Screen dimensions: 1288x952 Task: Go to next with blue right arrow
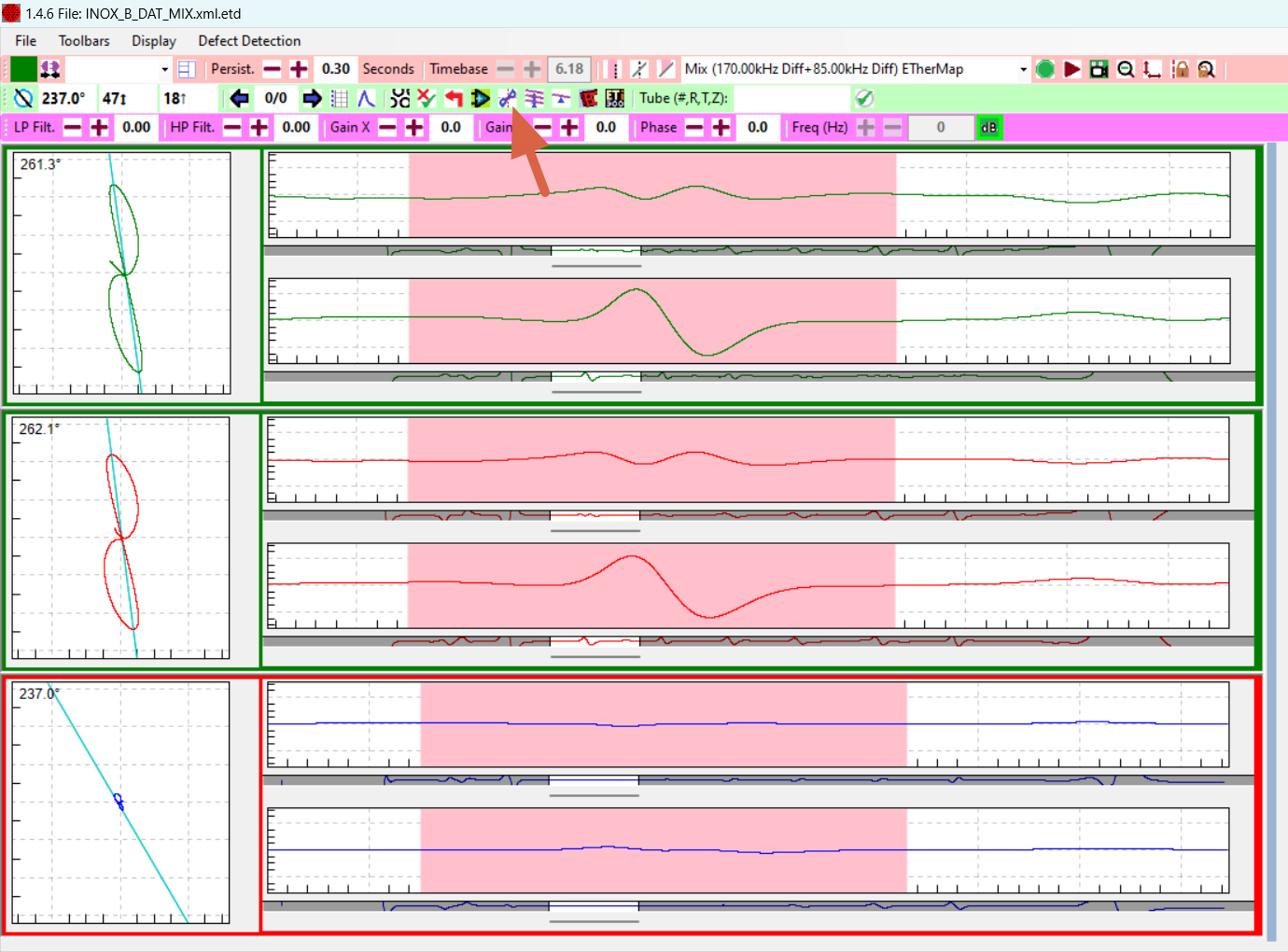pyautogui.click(x=313, y=98)
